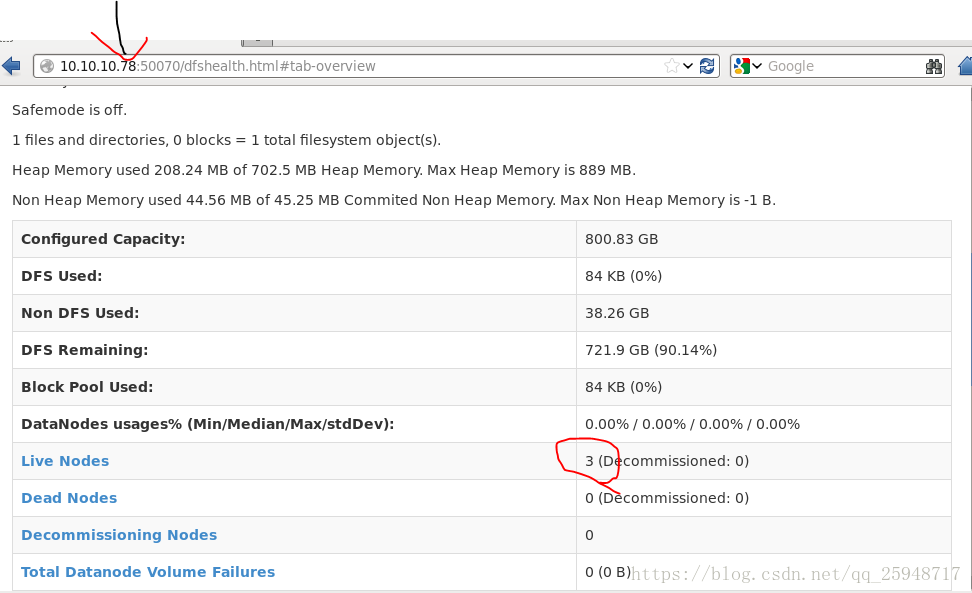Screen dimensions: 972x593
Task: Click the globe site identity icon
Action: tap(46, 66)
